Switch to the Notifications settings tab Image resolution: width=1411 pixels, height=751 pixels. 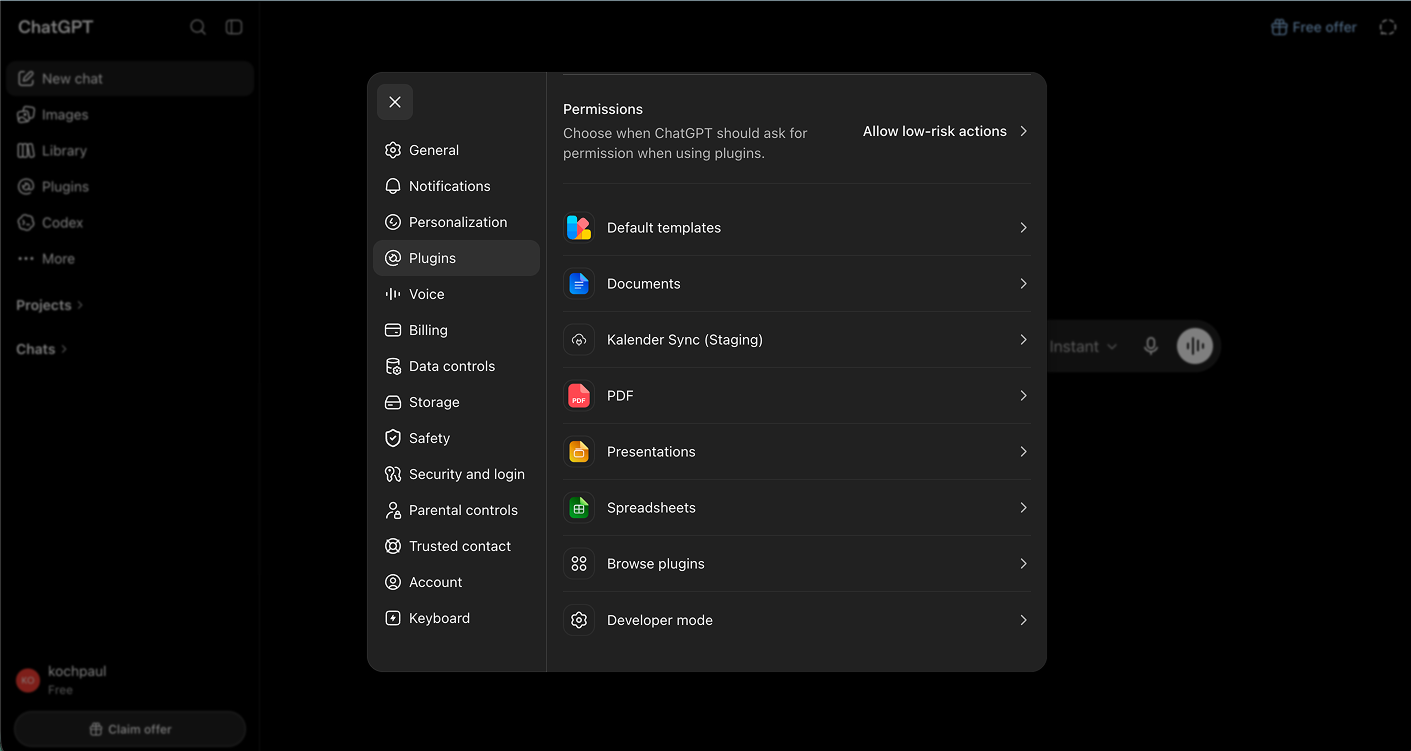[x=456, y=186]
